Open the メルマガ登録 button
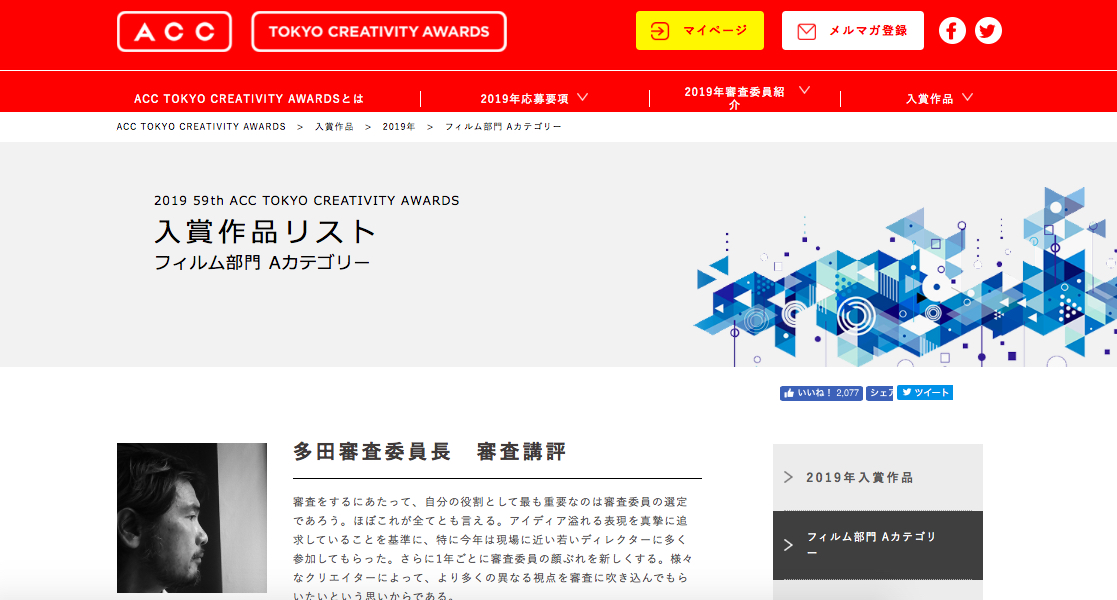This screenshot has width=1117, height=600. point(853,31)
